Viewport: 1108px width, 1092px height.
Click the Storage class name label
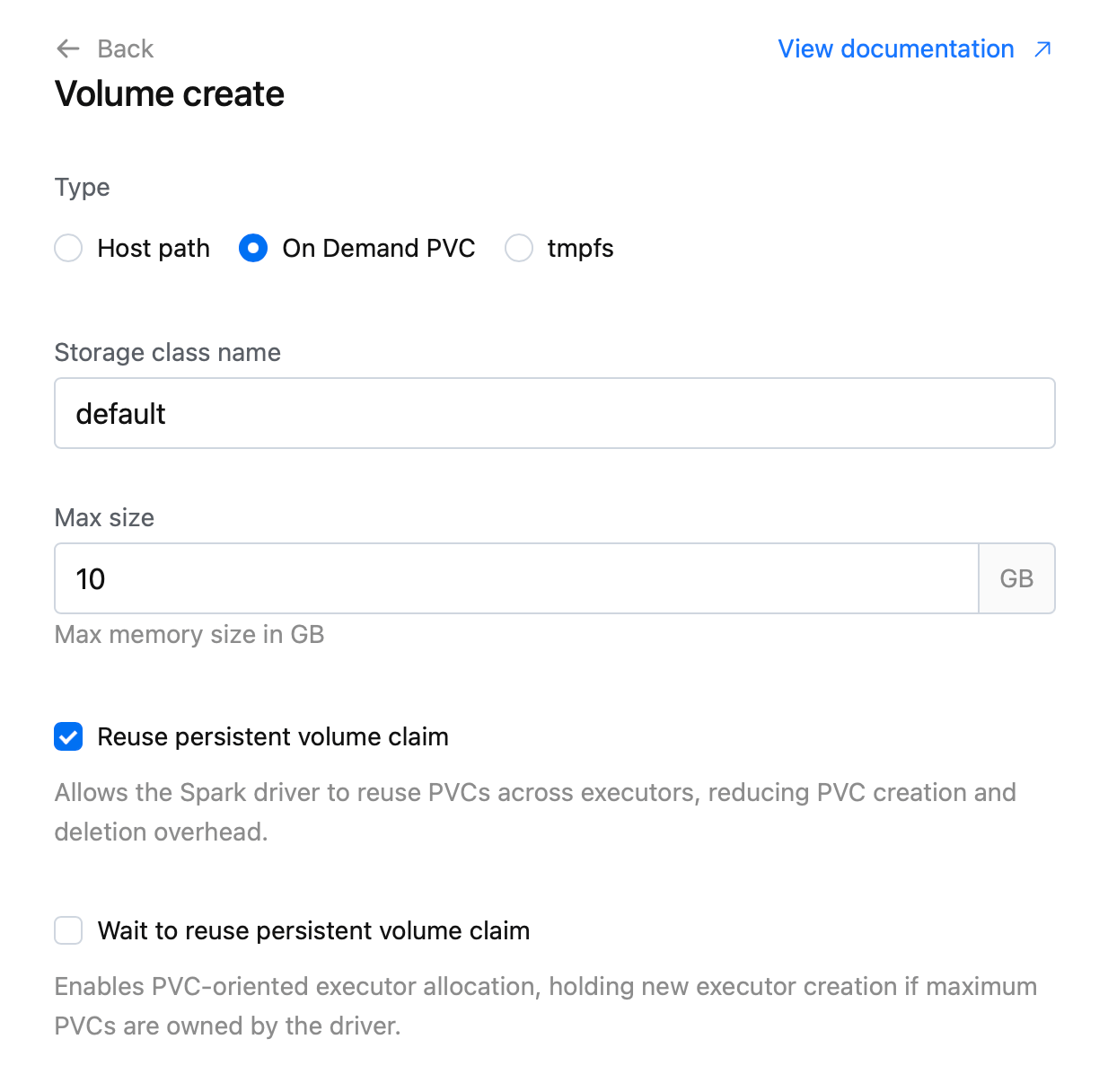[x=168, y=352]
